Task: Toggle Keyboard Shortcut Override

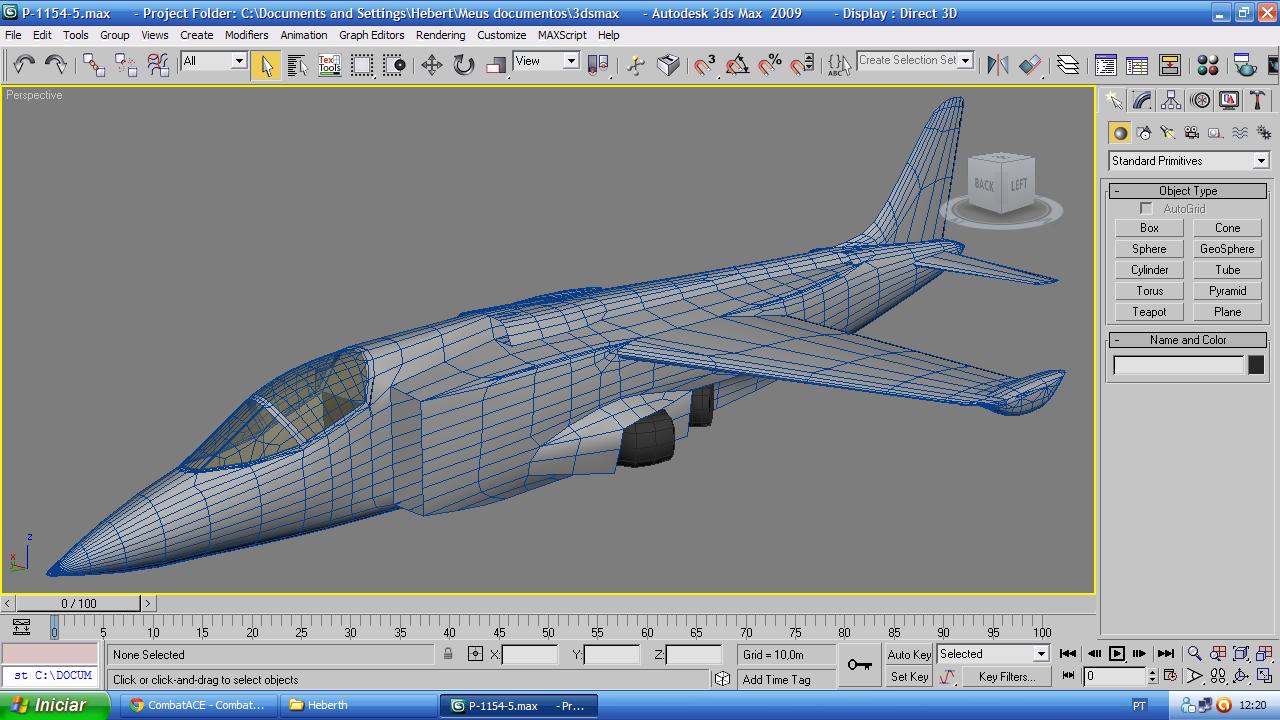Action: (x=668, y=65)
